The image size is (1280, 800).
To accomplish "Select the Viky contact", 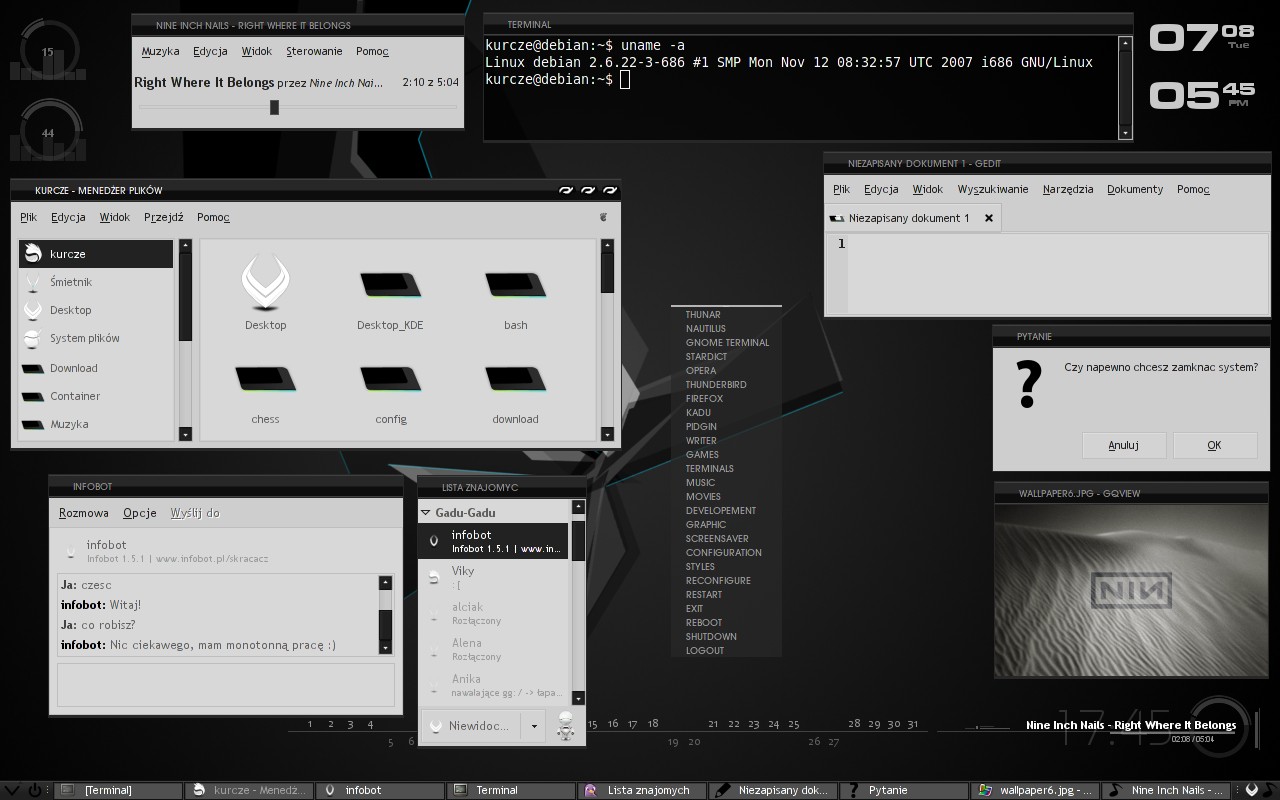I will pos(493,577).
